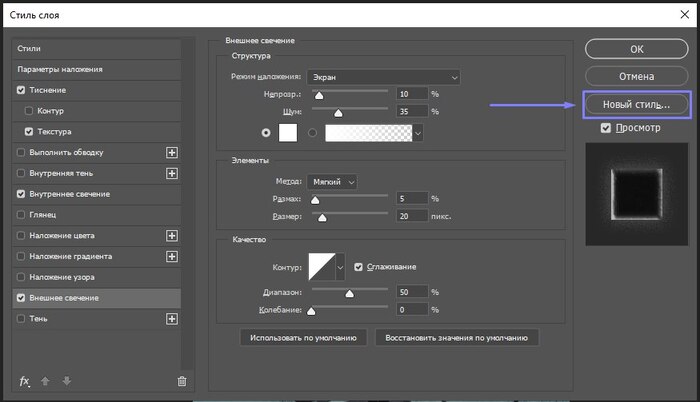This screenshot has height=402, width=700.
Task: Click the trash icon to delete effect
Action: coord(181,381)
